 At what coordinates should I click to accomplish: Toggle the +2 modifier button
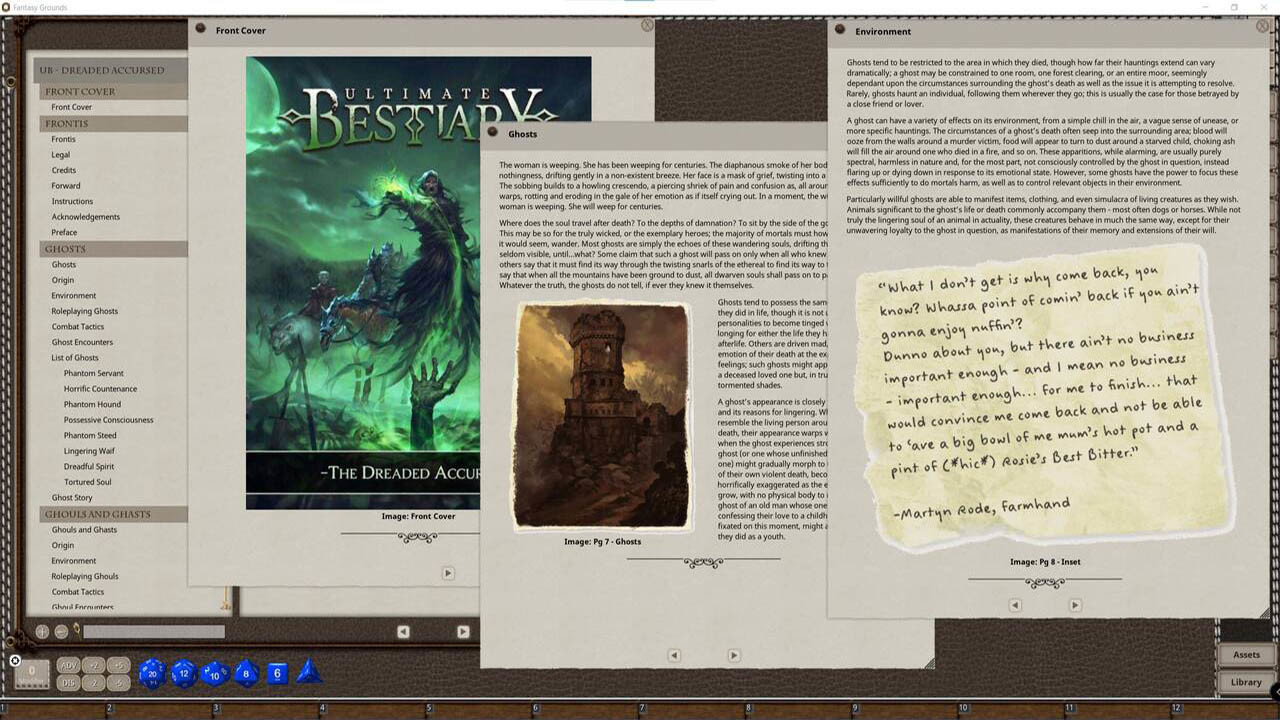(93, 666)
